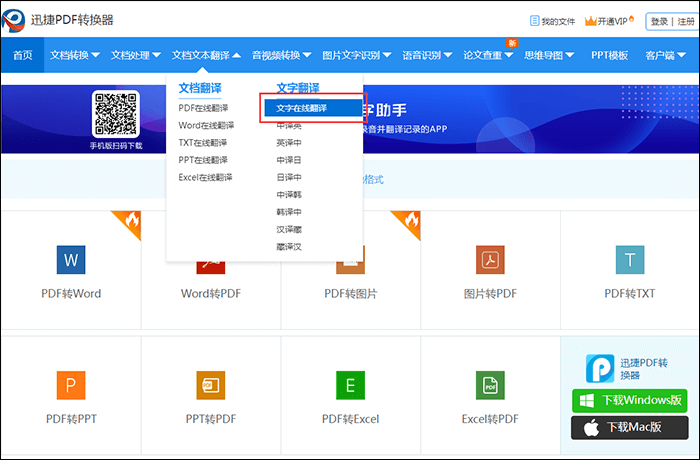The width and height of the screenshot is (700, 460).
Task: Open the 我的文件 file icon
Action: point(534,21)
